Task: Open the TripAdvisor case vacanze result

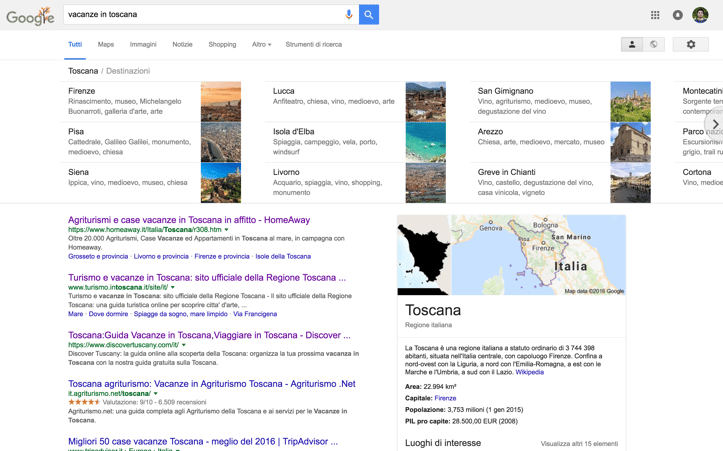Action: 203,441
